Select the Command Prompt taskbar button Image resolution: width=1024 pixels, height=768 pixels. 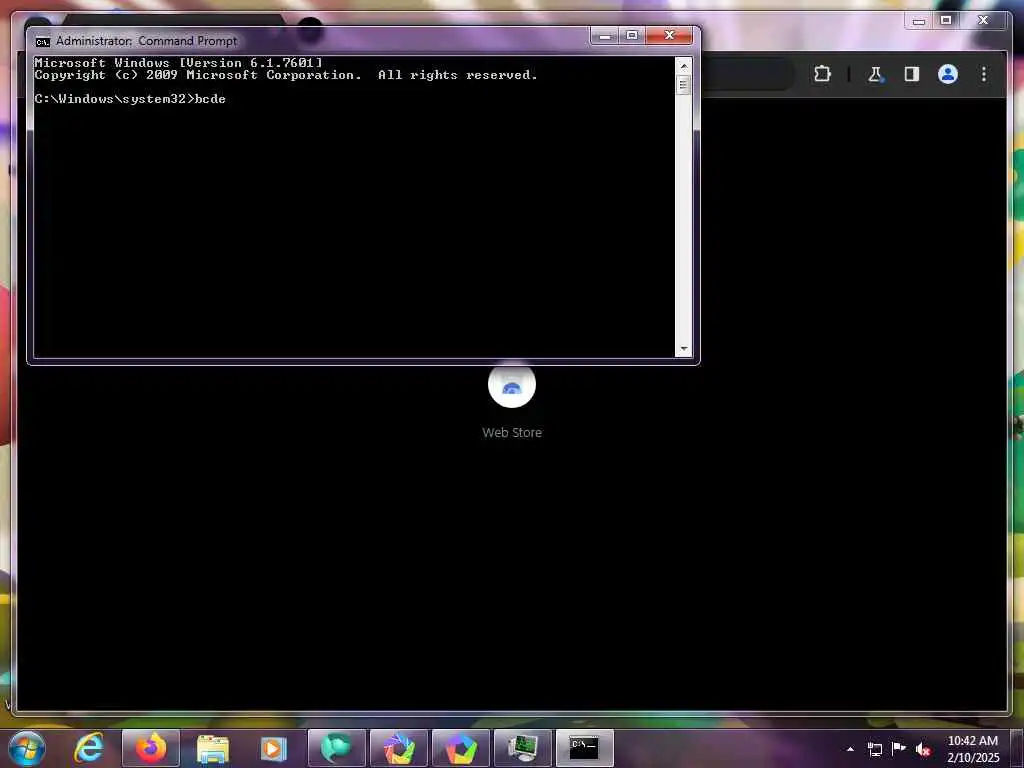584,748
